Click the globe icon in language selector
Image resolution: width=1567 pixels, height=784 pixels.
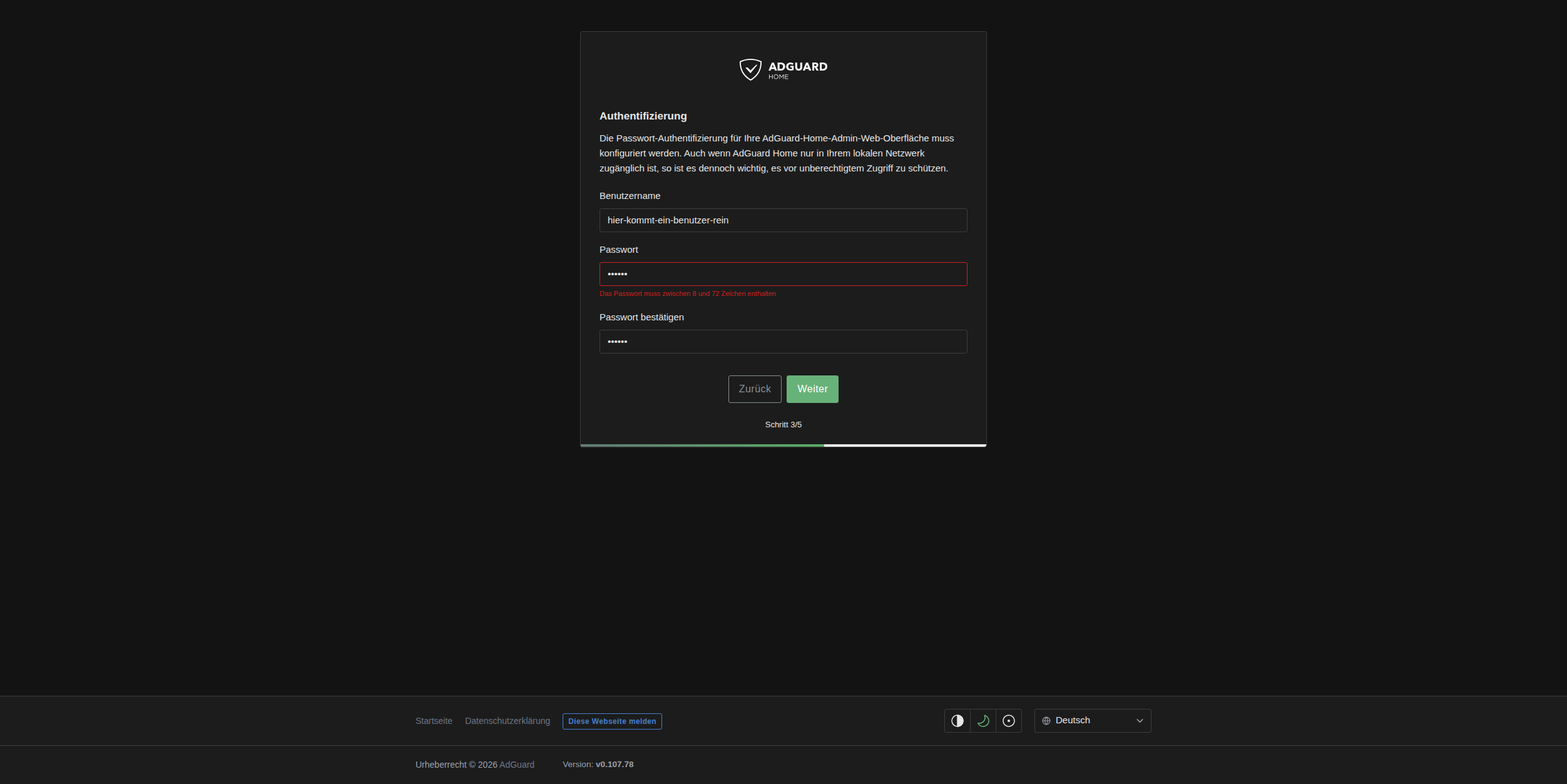(x=1046, y=721)
